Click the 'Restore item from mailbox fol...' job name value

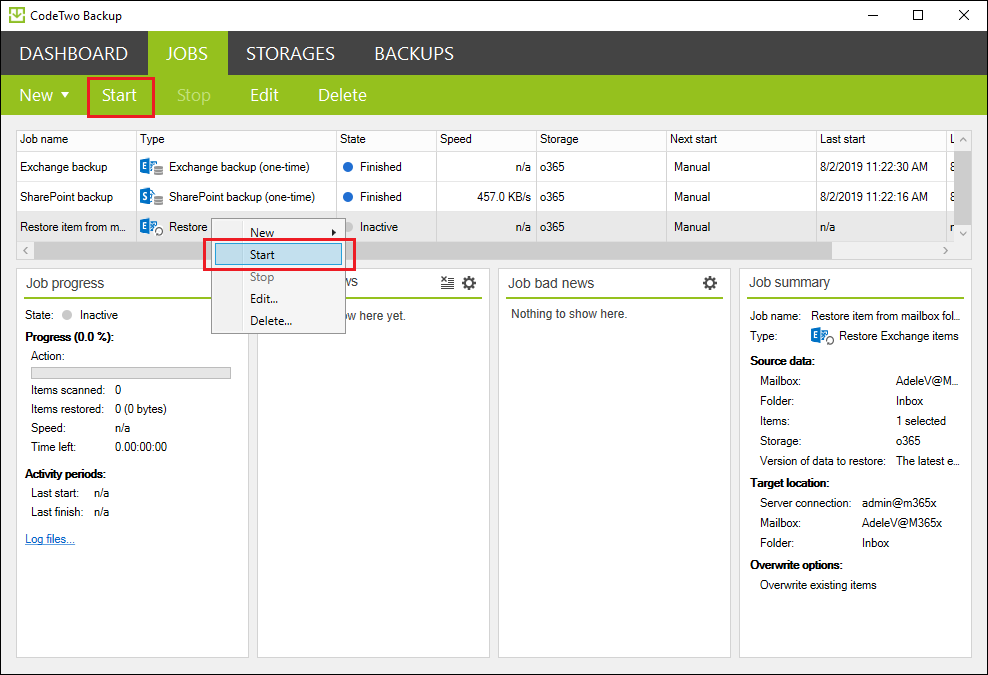point(885,316)
